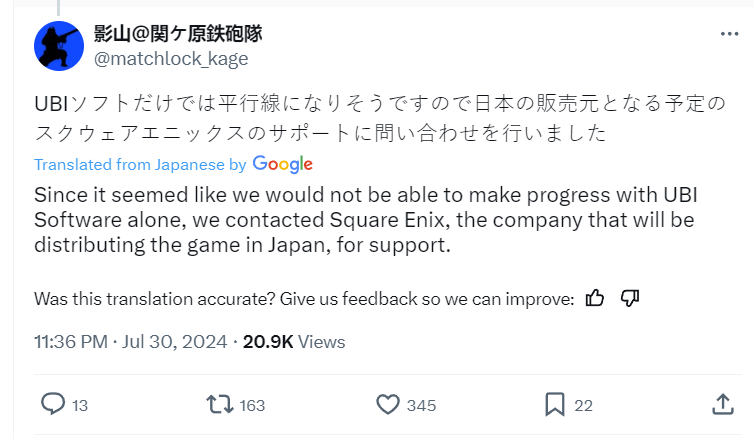Click the Google logo next to translation label
Image resolution: width=754 pixels, height=439 pixels.
click(x=283, y=164)
